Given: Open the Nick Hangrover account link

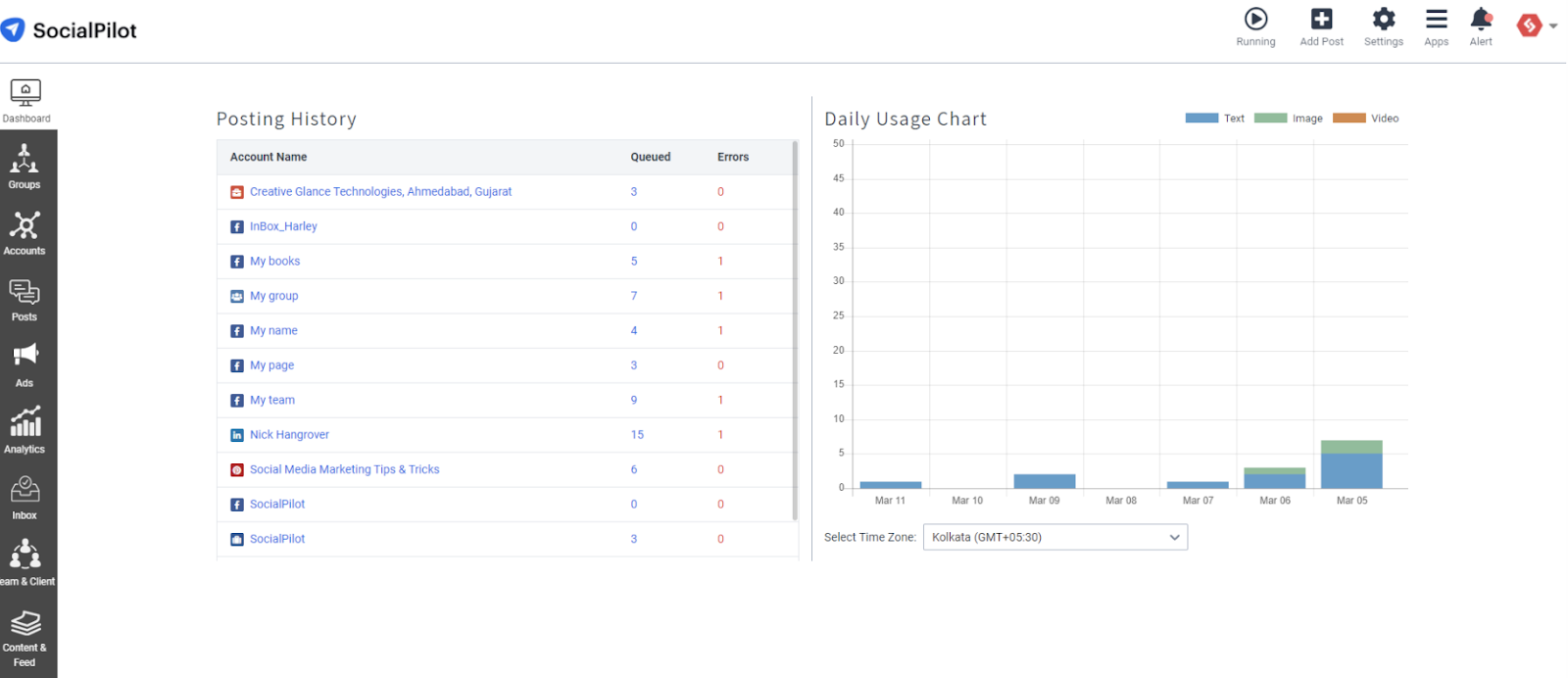Looking at the screenshot, I should pyautogui.click(x=289, y=435).
